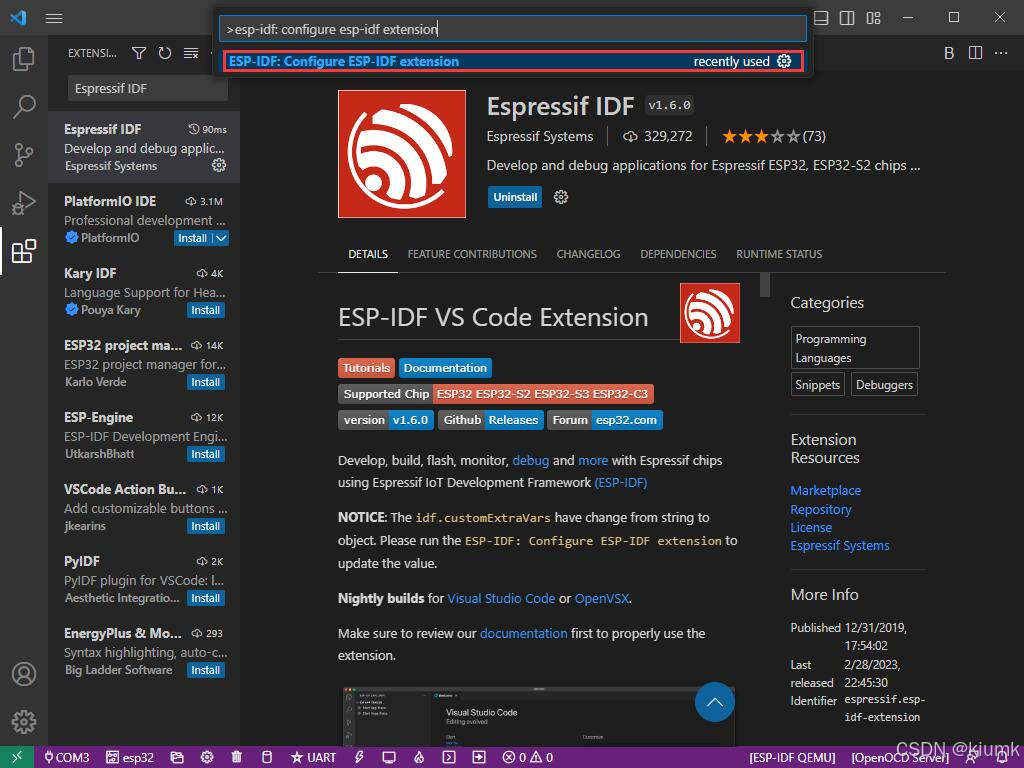Install the Kary IDF extension
The image size is (1024, 768).
(x=206, y=310)
